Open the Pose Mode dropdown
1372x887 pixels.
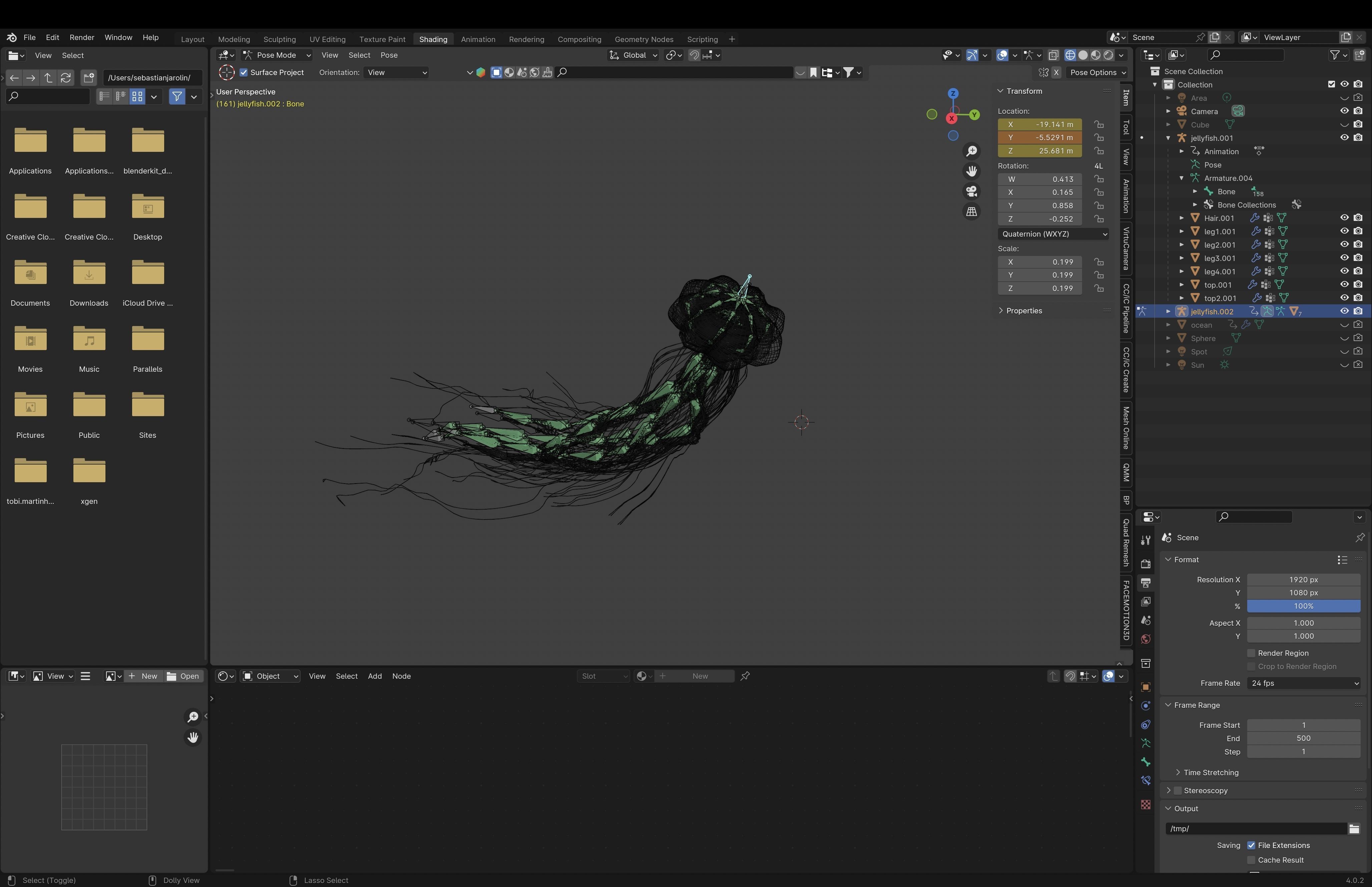click(x=277, y=55)
